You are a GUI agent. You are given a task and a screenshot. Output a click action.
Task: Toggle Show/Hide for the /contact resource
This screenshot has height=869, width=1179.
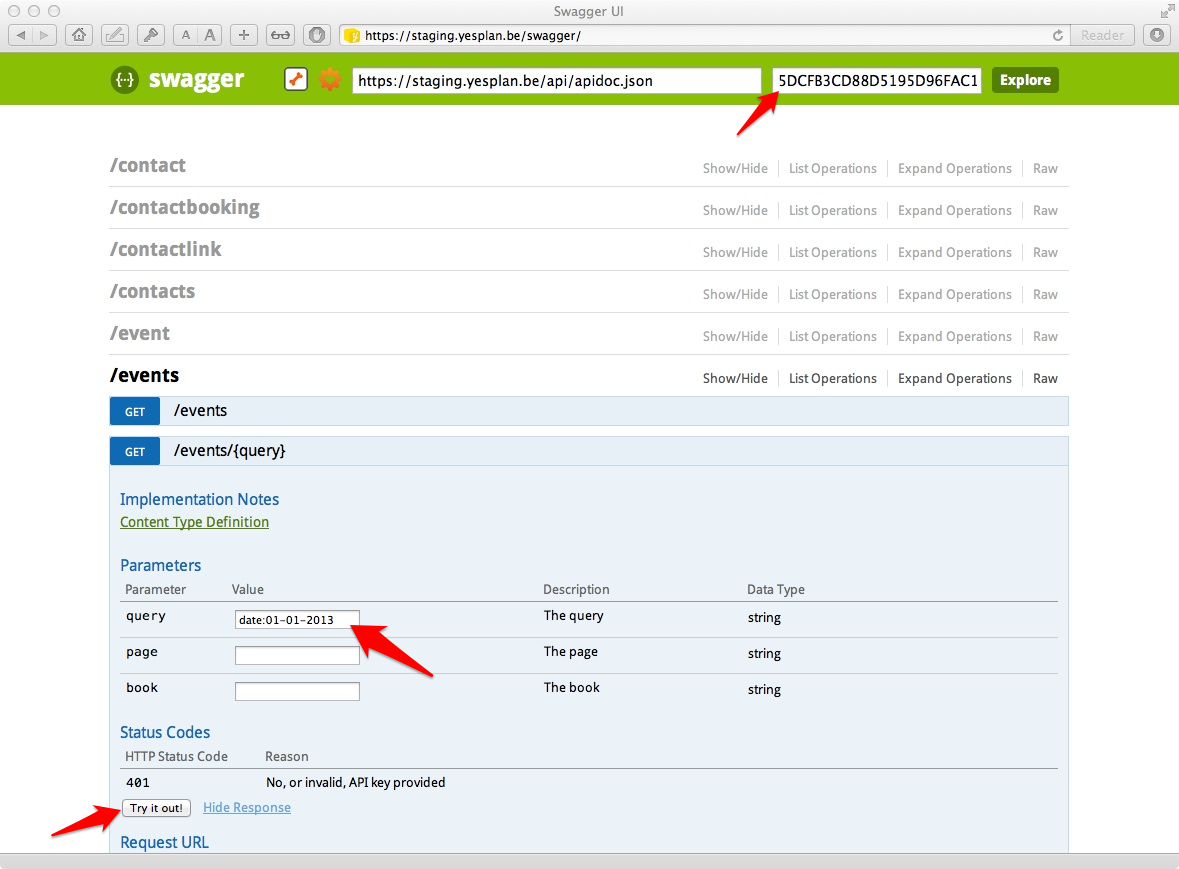point(735,169)
